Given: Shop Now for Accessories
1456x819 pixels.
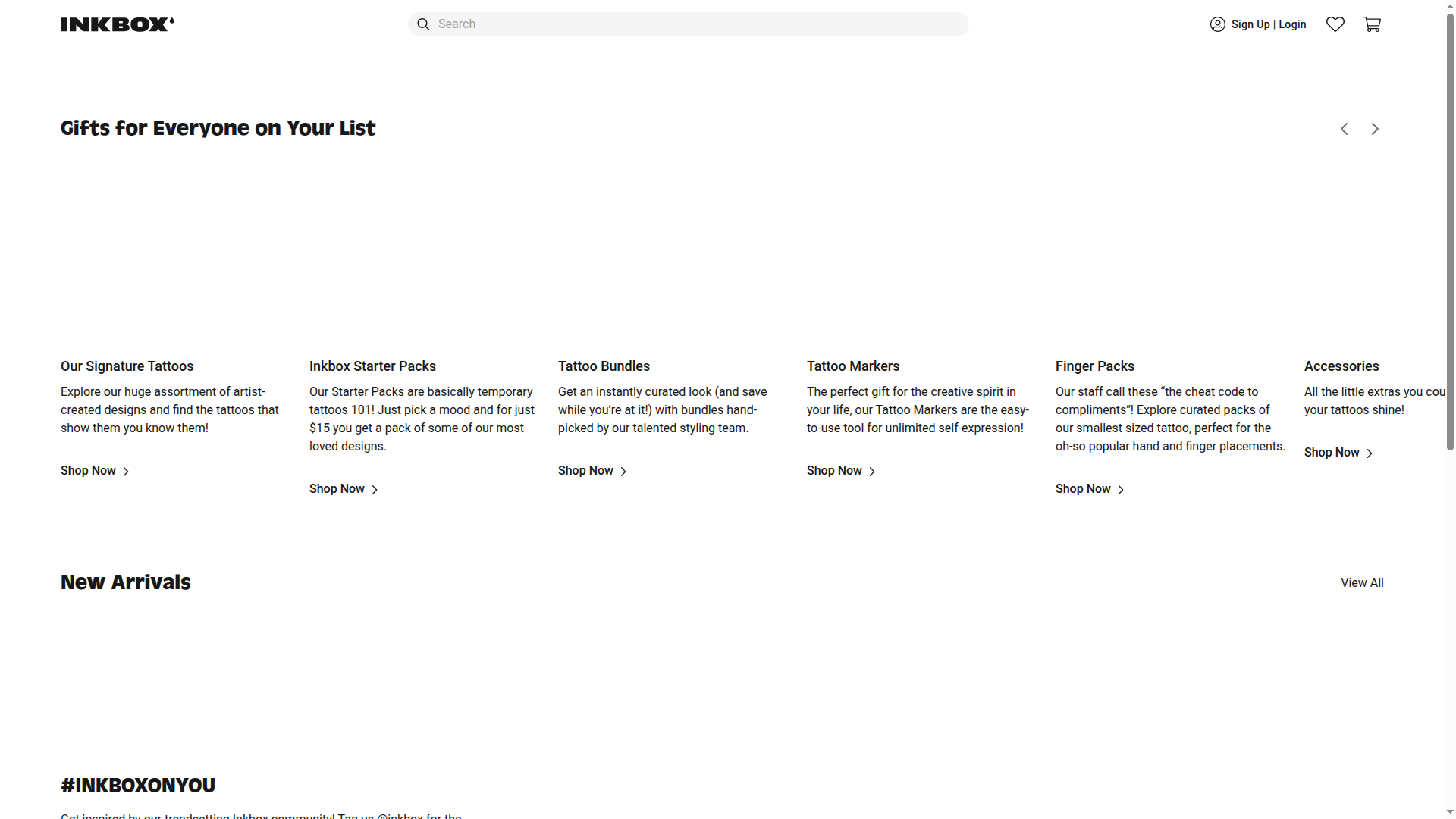Looking at the screenshot, I should tap(1332, 453).
